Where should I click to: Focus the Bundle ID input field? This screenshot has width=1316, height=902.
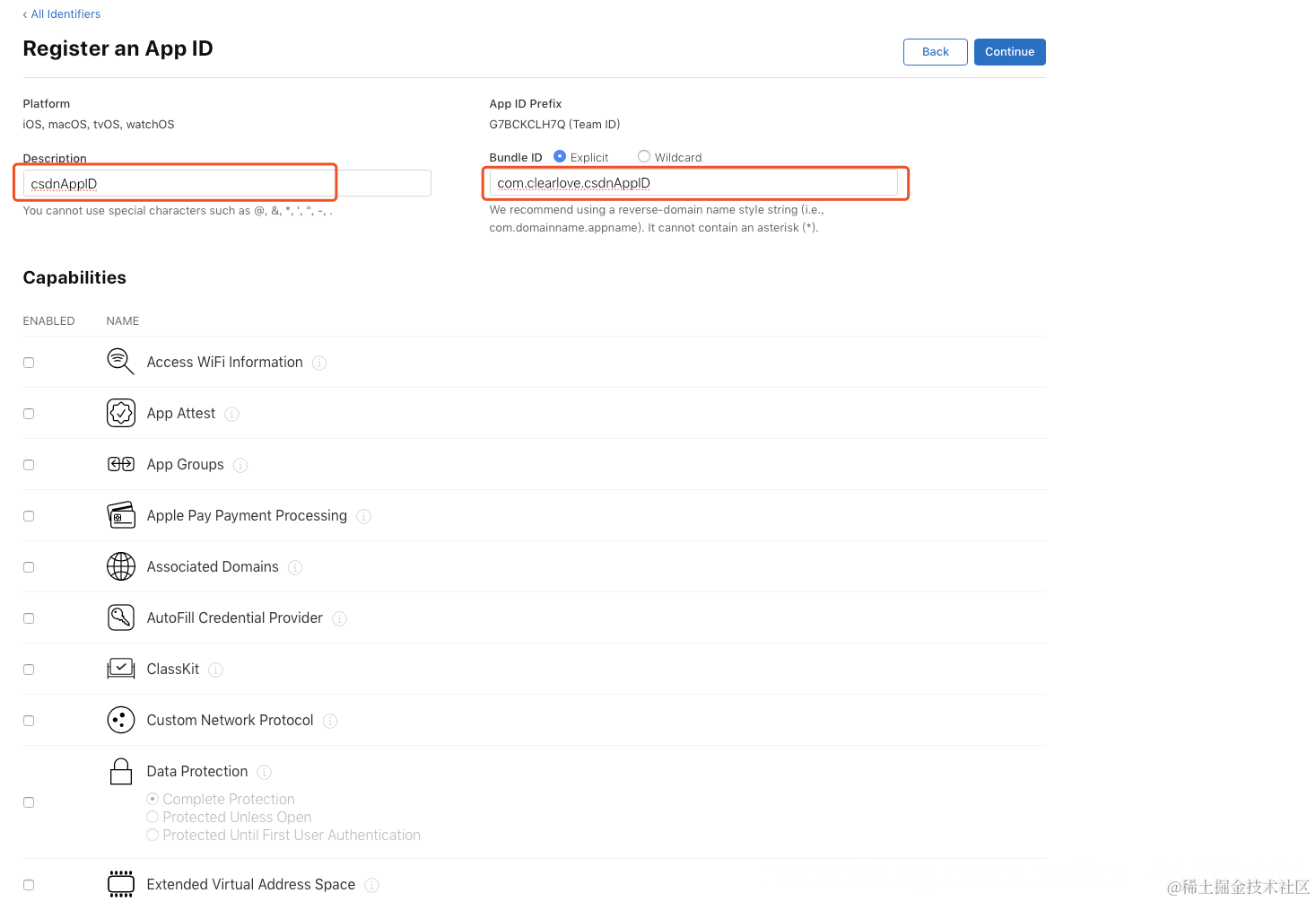point(693,182)
